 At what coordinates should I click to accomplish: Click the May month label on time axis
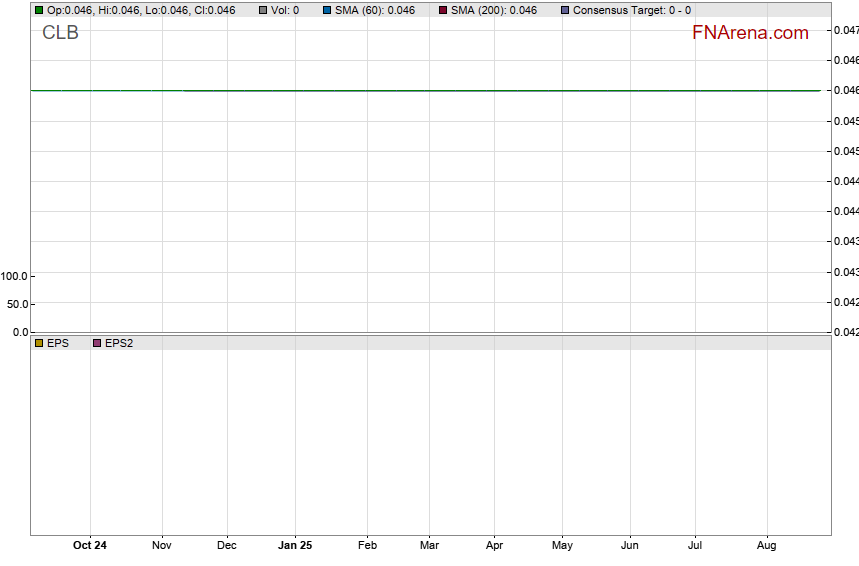click(562, 546)
